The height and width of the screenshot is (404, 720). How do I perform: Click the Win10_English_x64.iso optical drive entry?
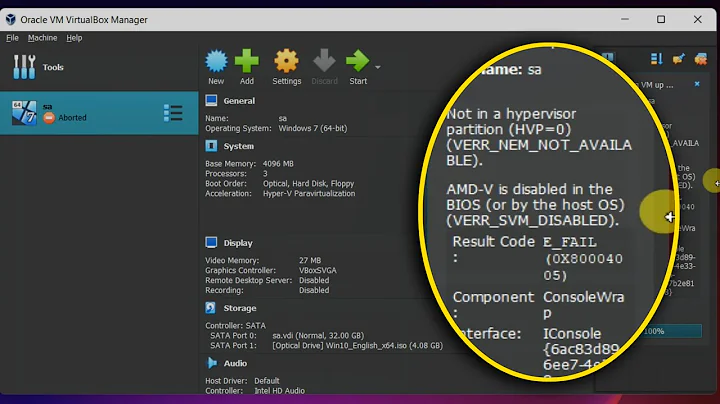tap(358, 345)
